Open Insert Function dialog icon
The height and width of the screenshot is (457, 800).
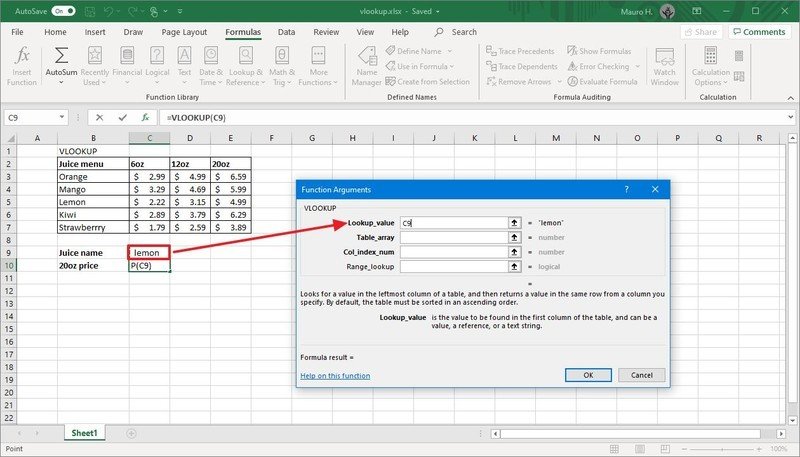point(21,66)
